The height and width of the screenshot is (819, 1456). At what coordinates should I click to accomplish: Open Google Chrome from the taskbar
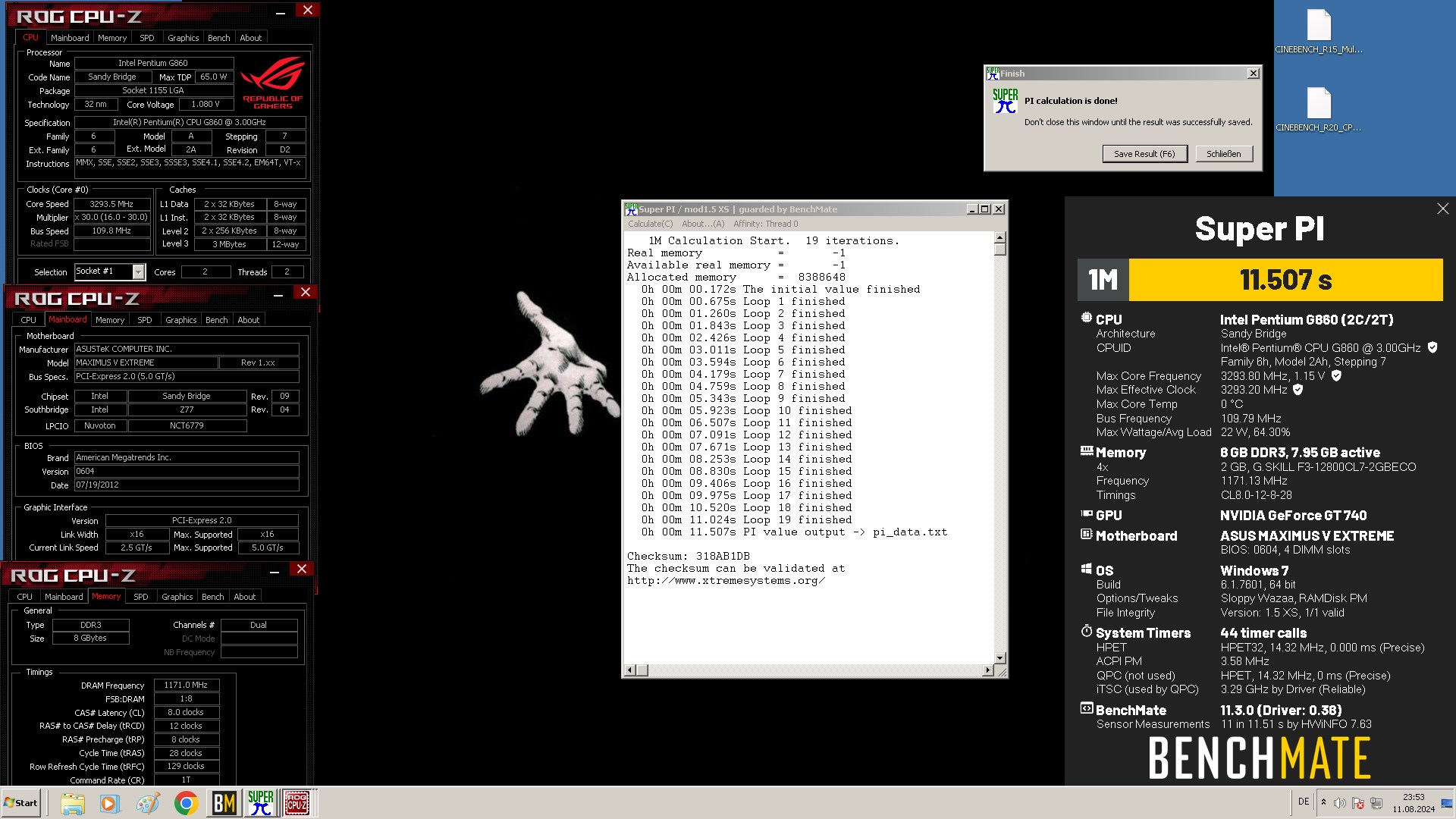186,803
